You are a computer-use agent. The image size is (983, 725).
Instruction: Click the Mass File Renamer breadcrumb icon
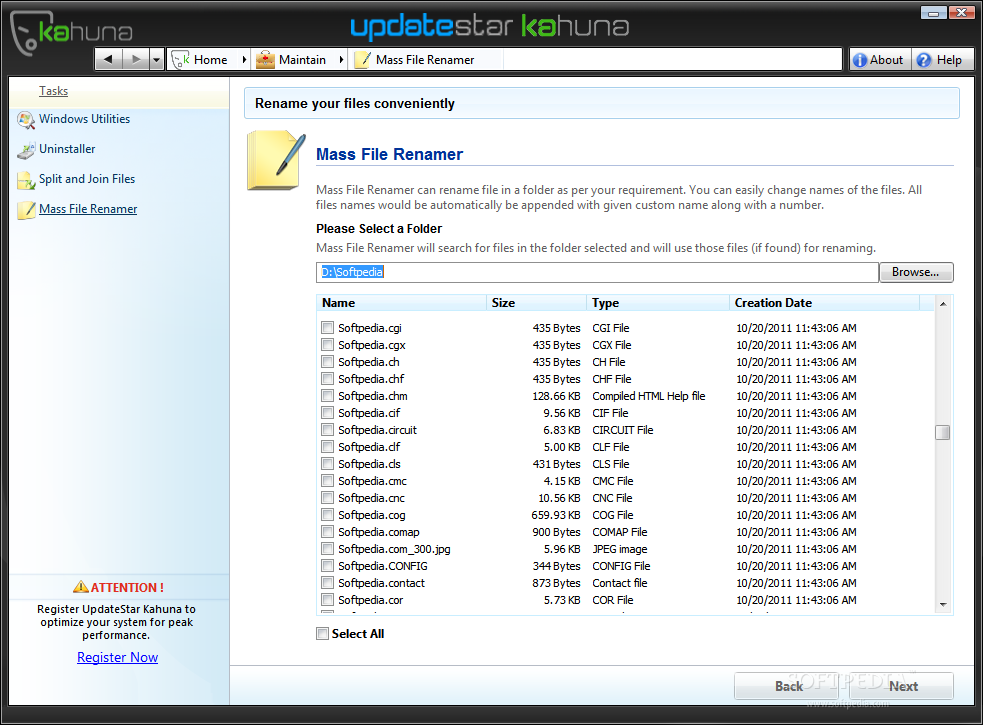coord(362,60)
